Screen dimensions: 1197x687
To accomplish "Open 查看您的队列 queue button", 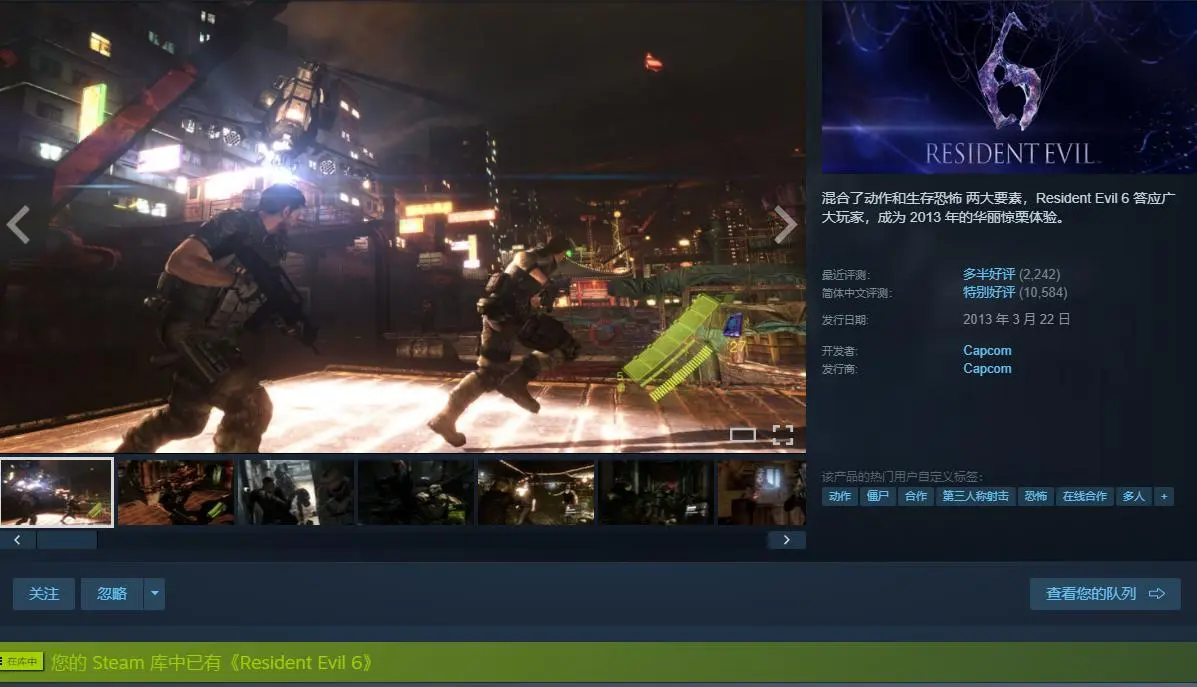I will click(1105, 594).
